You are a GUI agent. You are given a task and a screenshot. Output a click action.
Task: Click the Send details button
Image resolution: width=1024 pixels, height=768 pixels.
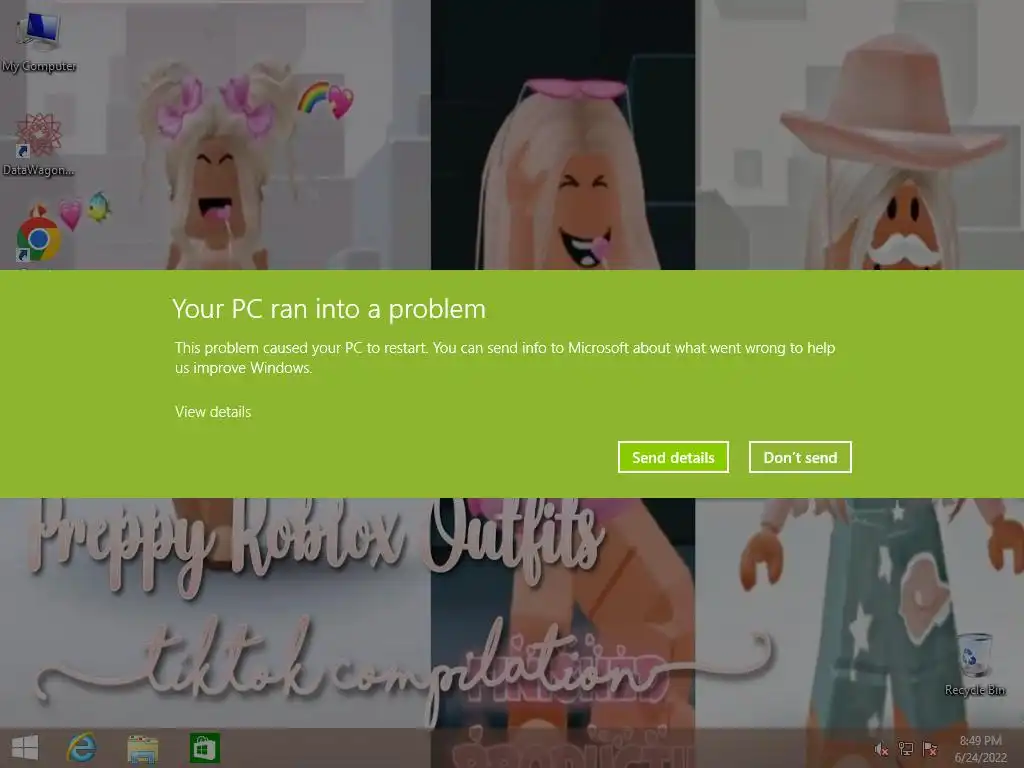point(673,457)
